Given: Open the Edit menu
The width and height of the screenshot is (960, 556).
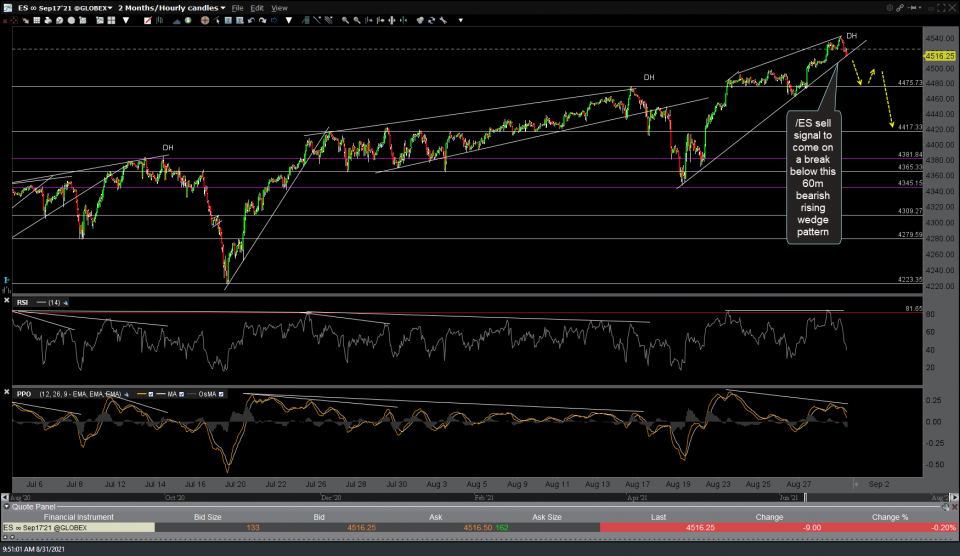Looking at the screenshot, I should (x=257, y=8).
